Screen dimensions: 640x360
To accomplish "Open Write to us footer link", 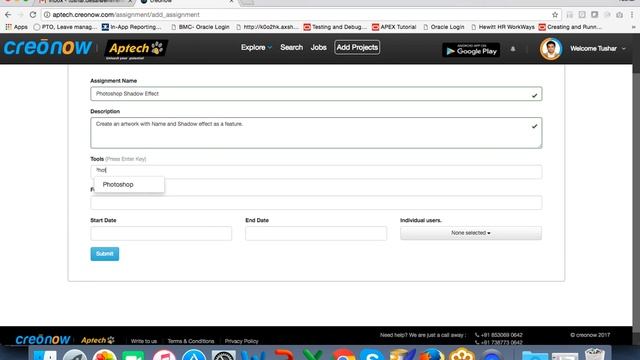I will [144, 341].
